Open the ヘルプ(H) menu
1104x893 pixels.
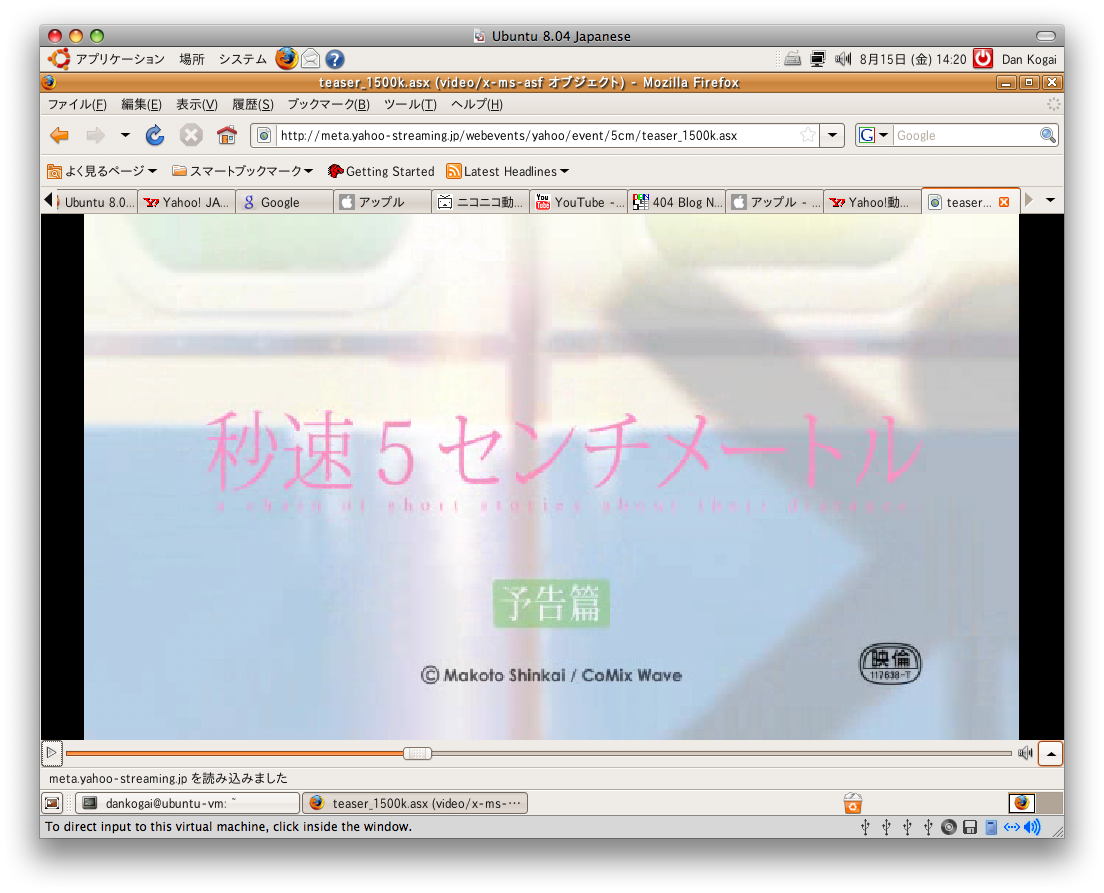(x=477, y=104)
